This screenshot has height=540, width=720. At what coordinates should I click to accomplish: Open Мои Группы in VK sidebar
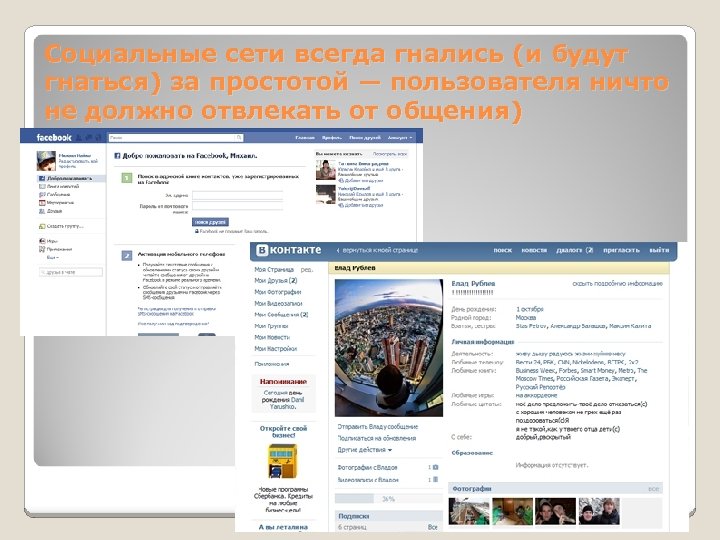271,326
